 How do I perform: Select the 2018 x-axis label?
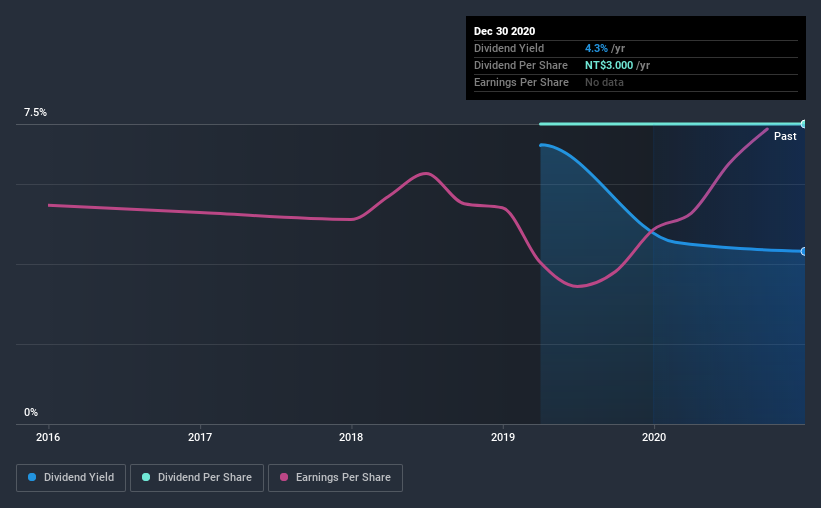pos(351,437)
